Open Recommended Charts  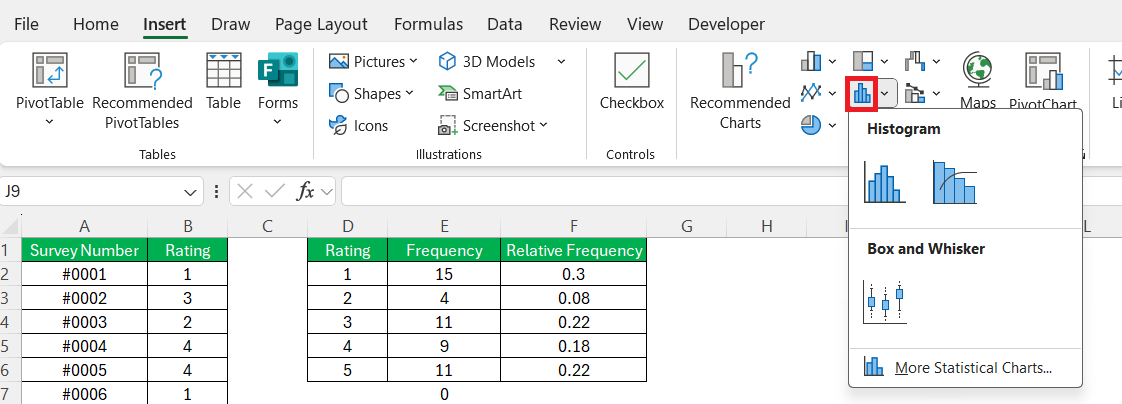click(740, 90)
